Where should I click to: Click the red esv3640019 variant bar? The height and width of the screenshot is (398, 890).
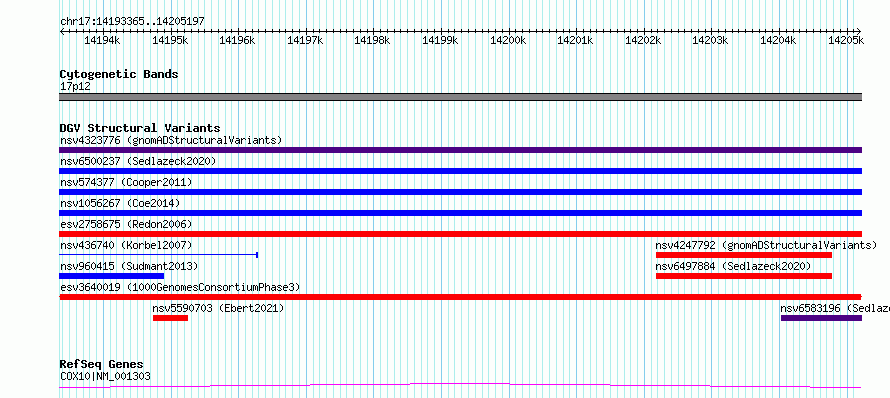tap(460, 297)
